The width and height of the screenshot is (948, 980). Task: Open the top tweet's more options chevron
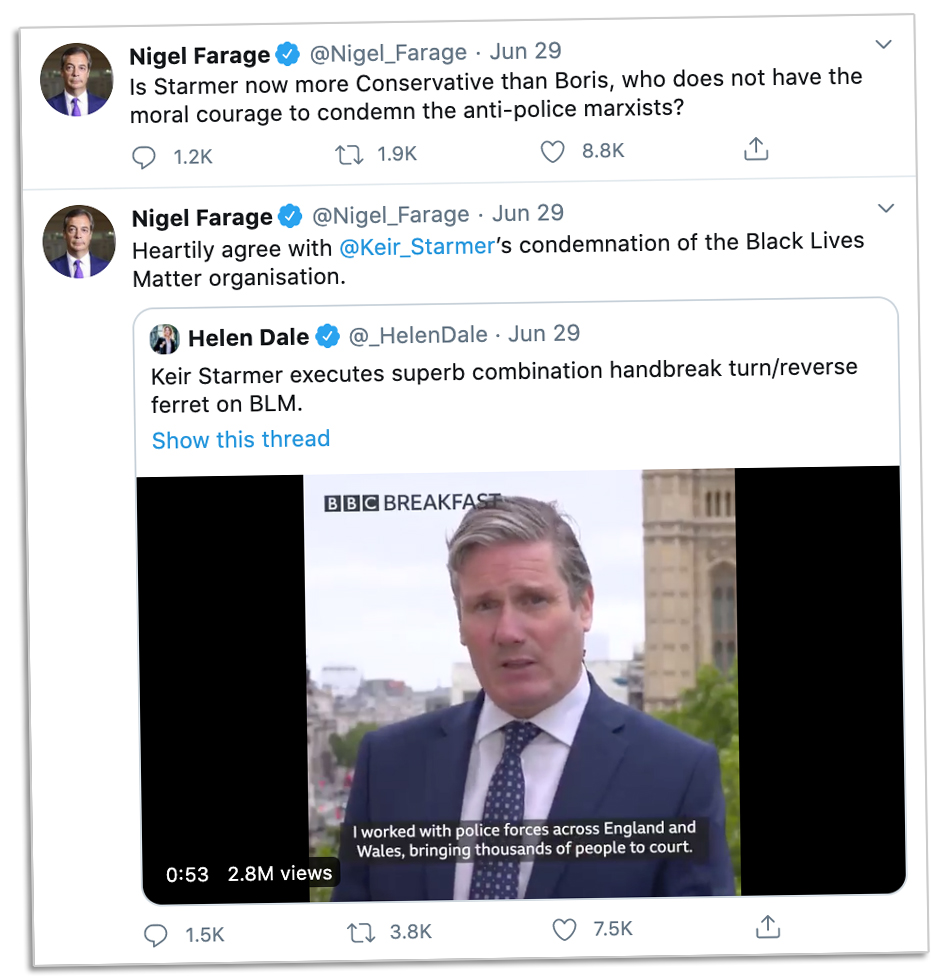coord(883,45)
